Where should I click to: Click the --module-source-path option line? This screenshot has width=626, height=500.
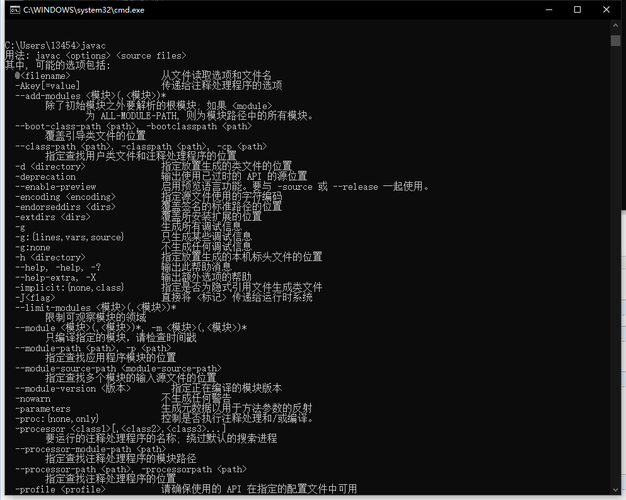click(x=118, y=369)
